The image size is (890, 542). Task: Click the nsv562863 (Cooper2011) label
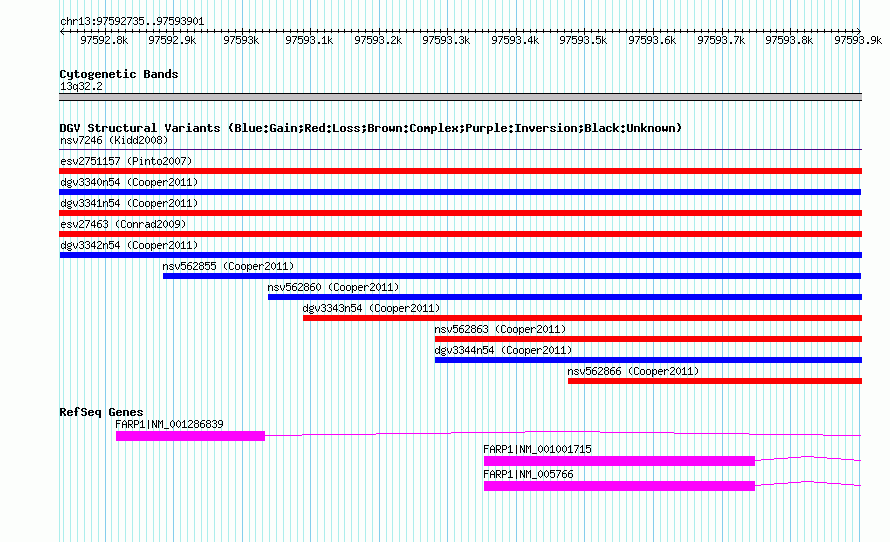click(500, 329)
